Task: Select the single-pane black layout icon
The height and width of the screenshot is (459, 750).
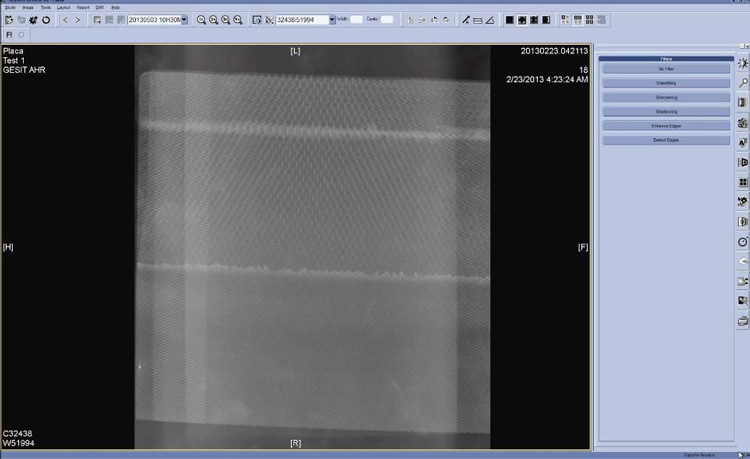Action: pyautogui.click(x=510, y=20)
